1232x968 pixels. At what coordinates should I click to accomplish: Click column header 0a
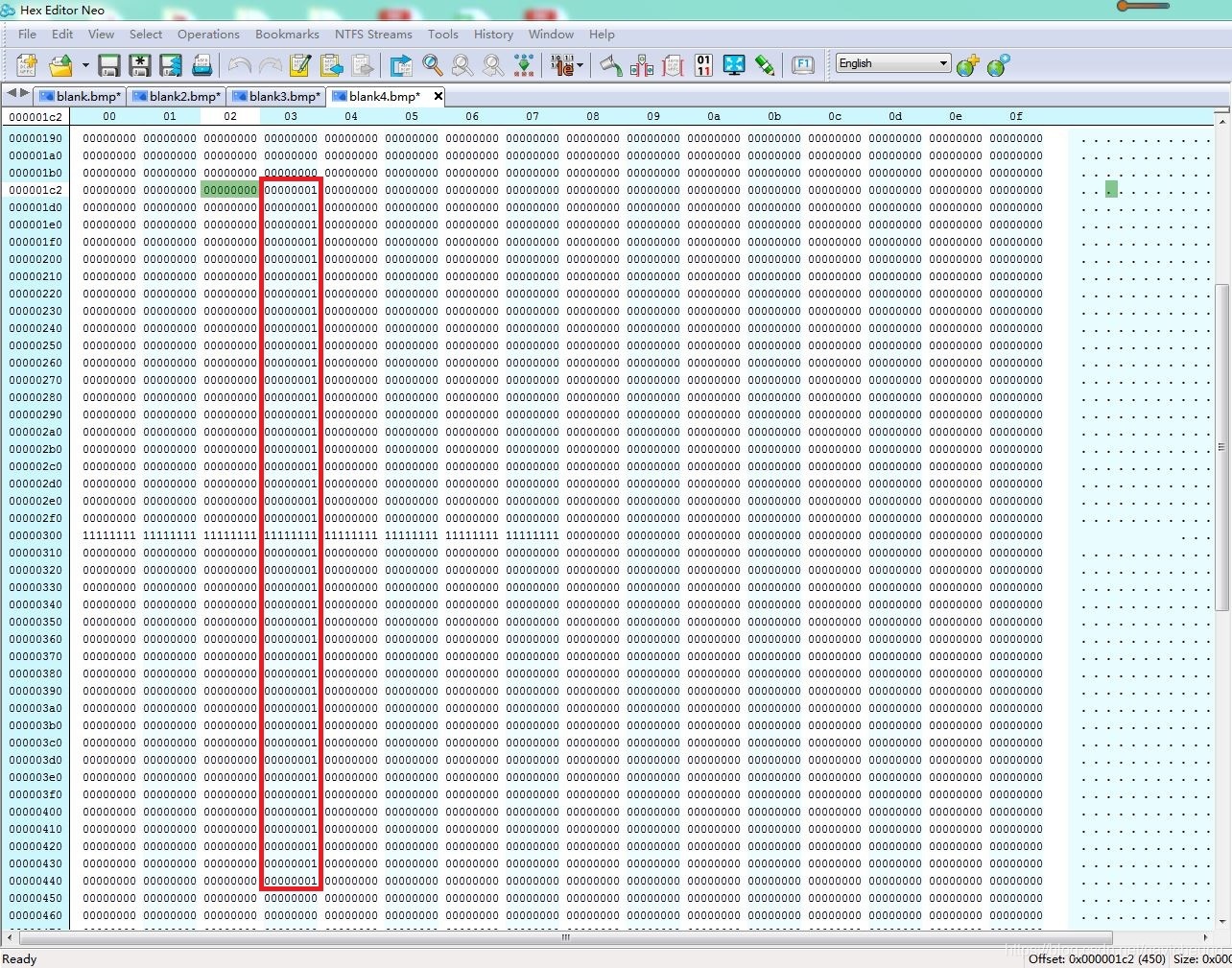pyautogui.click(x=714, y=116)
